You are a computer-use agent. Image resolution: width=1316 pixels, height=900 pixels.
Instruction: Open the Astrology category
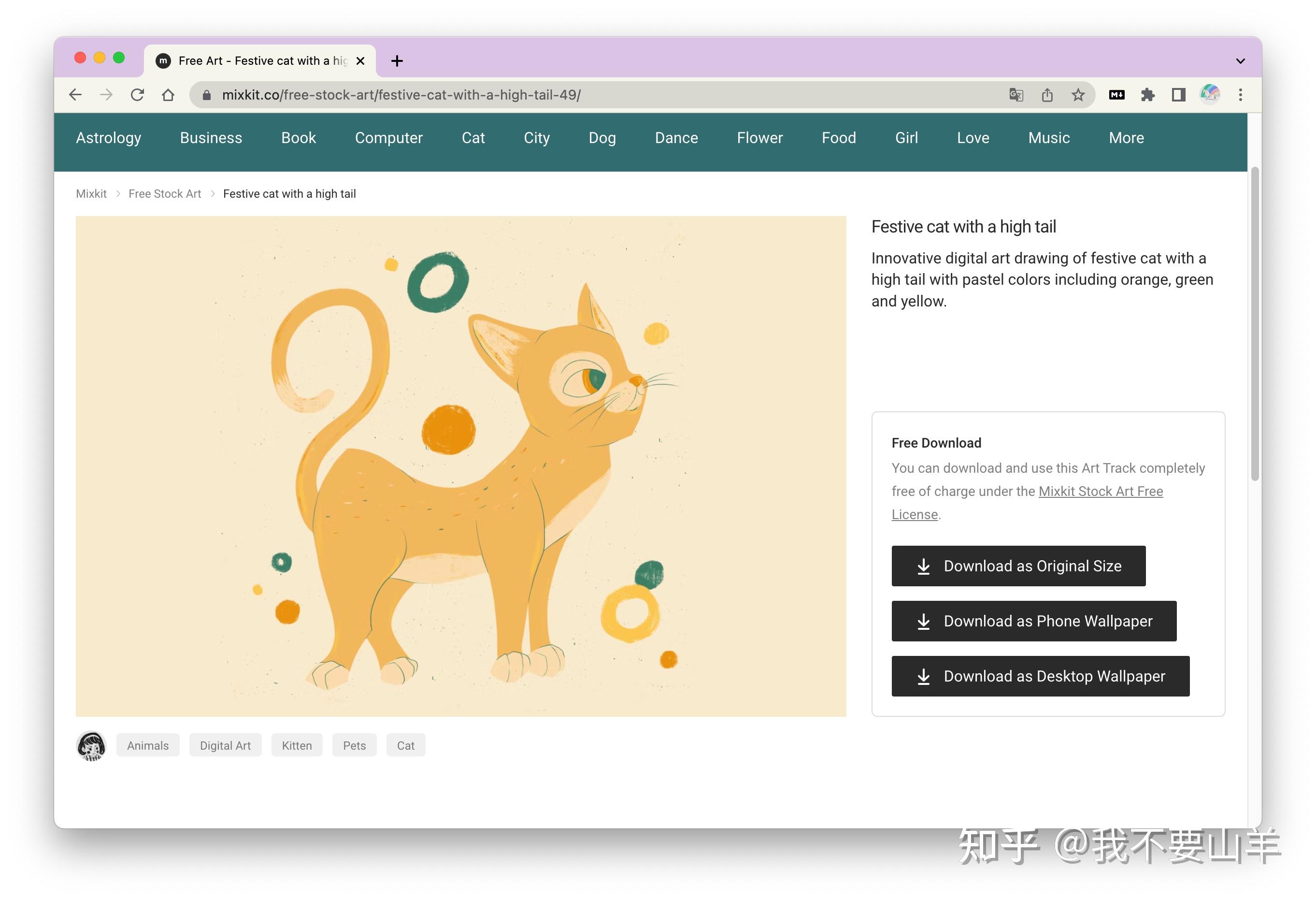click(x=109, y=138)
